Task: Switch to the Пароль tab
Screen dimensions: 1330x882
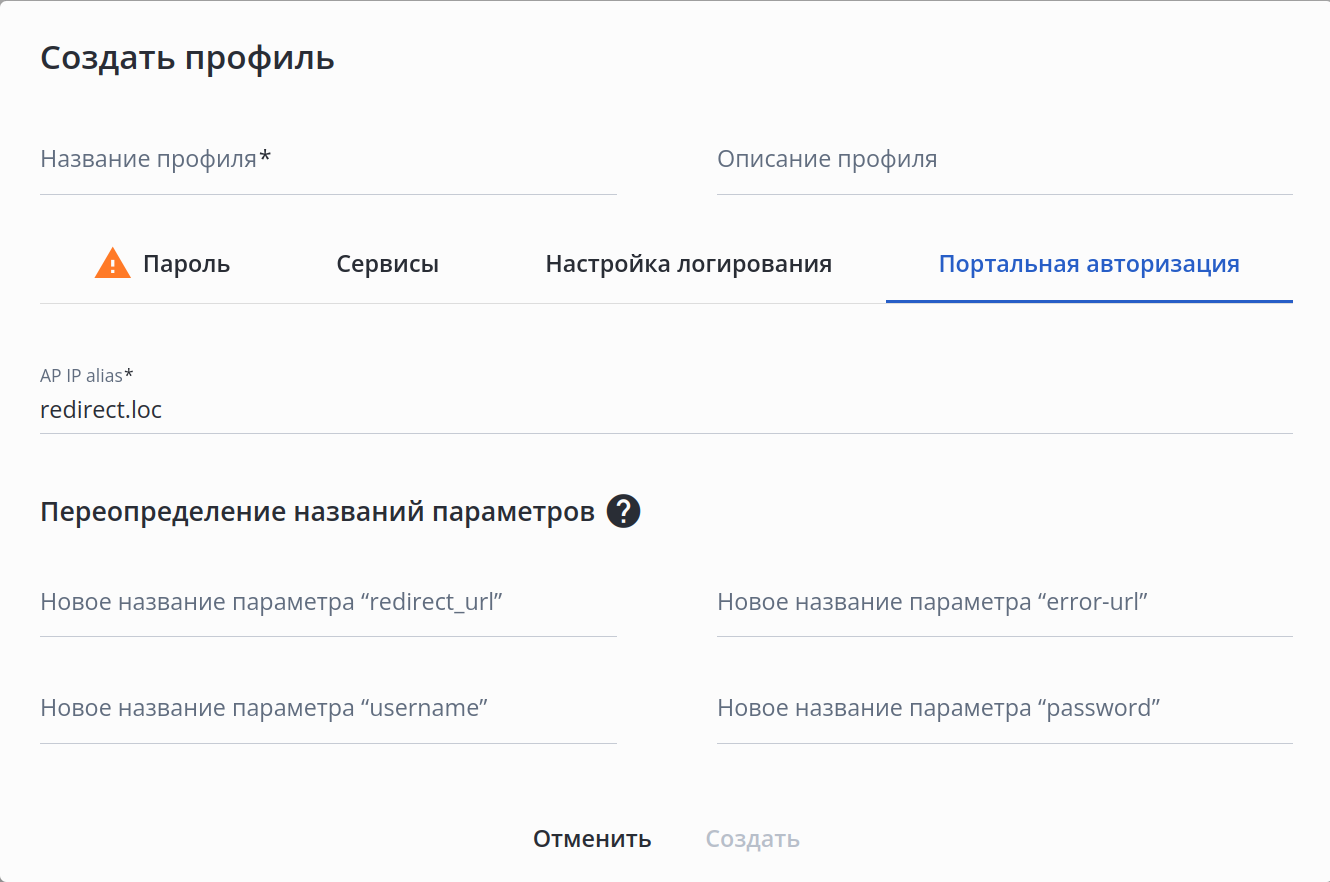Action: (186, 264)
